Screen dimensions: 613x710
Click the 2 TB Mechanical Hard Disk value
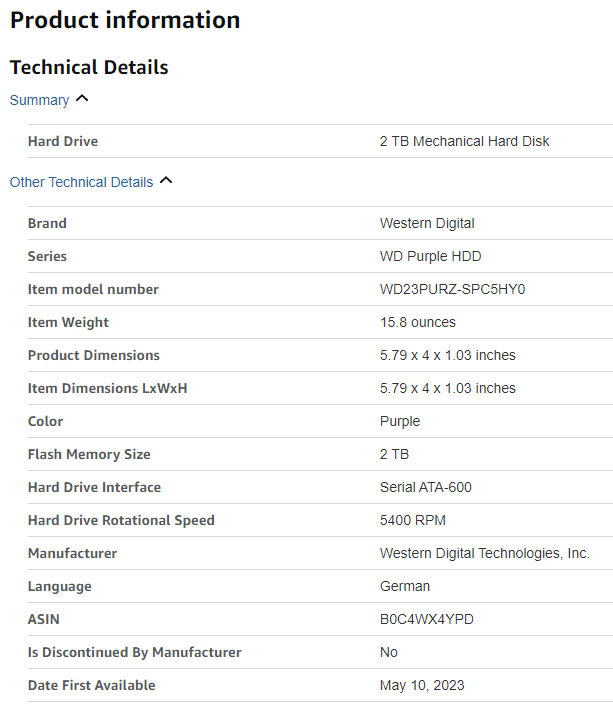click(x=464, y=141)
